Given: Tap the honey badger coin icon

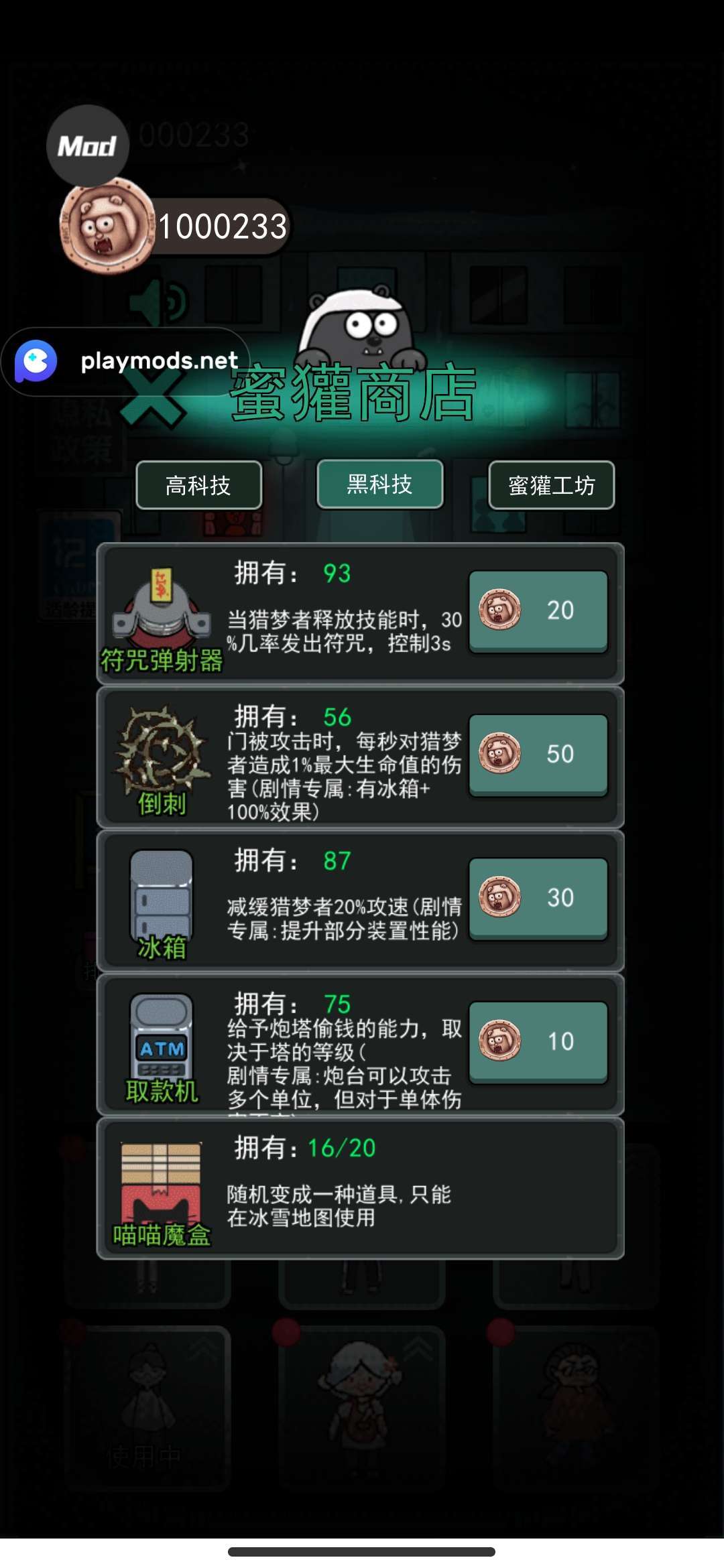Looking at the screenshot, I should coord(107,226).
